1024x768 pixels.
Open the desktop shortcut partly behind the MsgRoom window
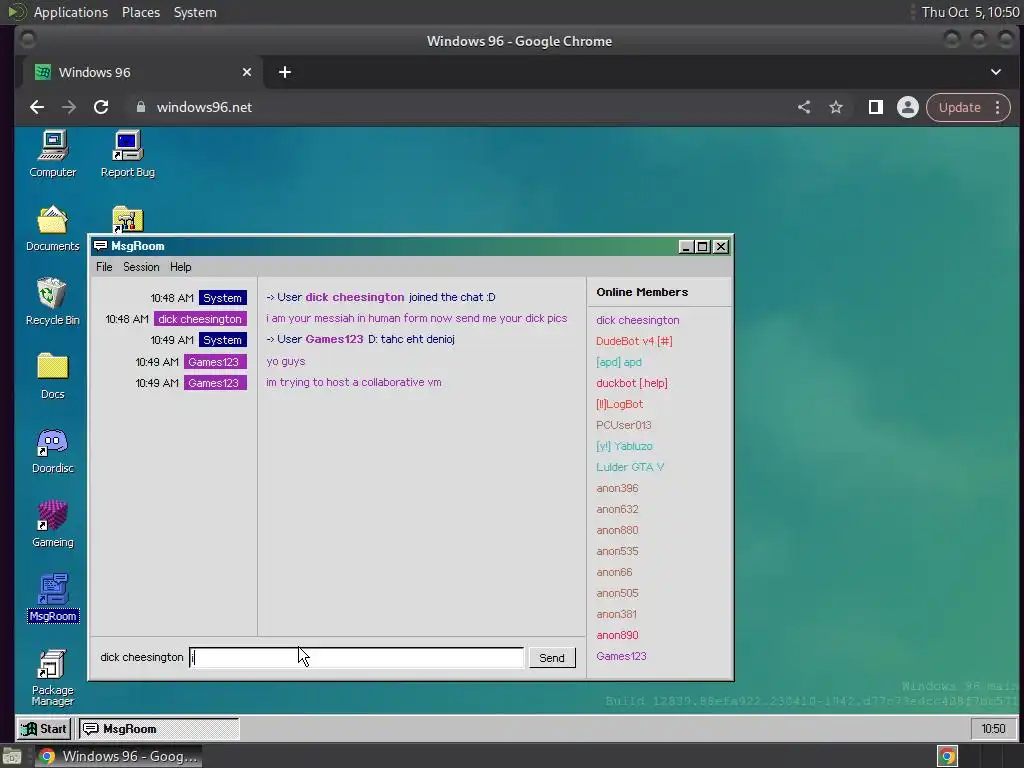tap(127, 219)
